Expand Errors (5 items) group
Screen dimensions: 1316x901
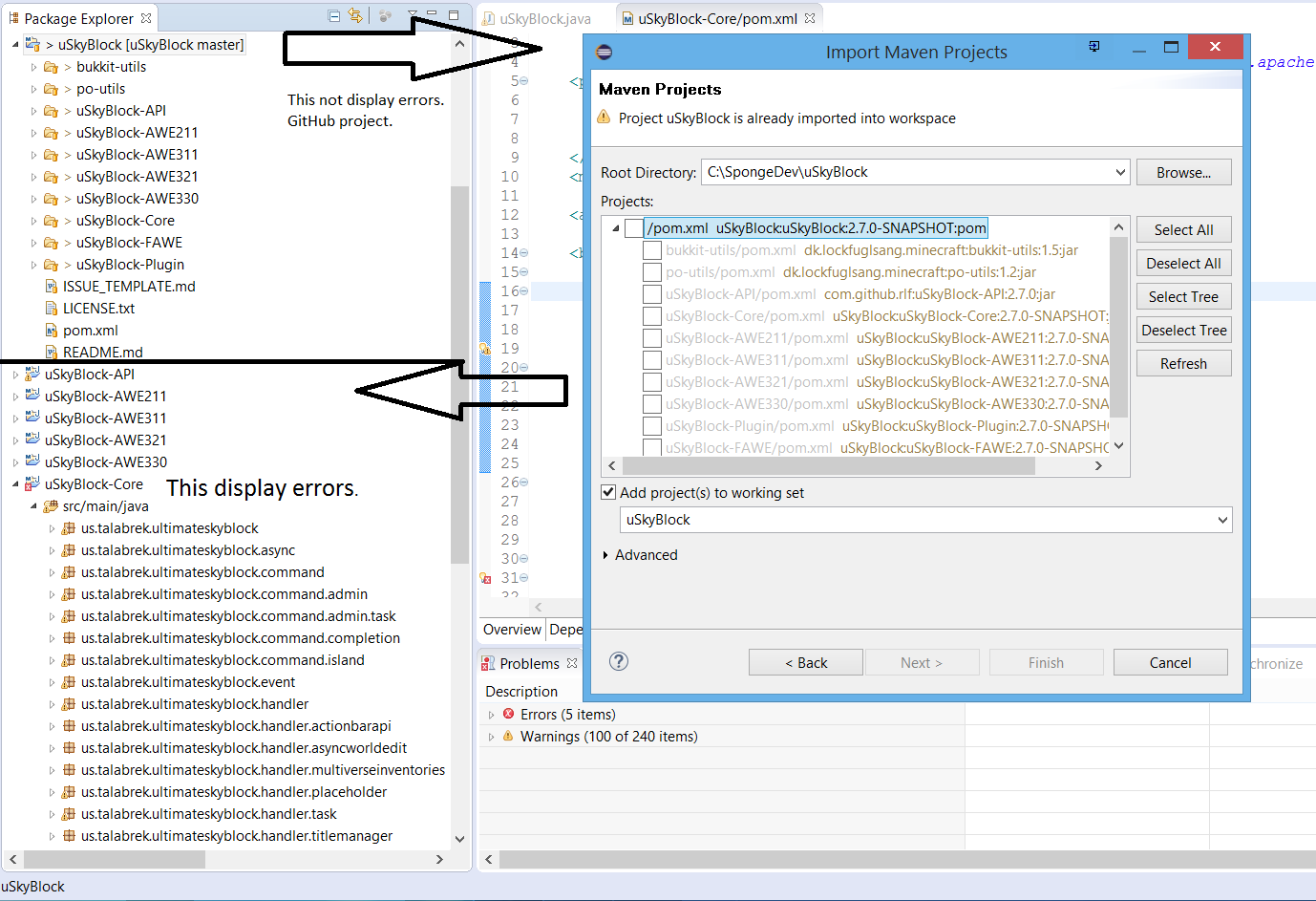[x=491, y=715]
